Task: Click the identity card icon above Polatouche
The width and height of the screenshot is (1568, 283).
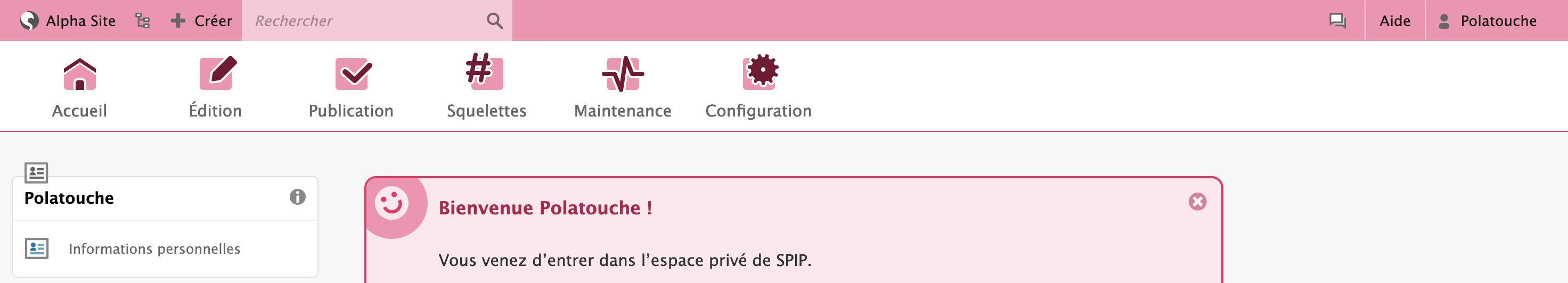Action: click(x=36, y=172)
